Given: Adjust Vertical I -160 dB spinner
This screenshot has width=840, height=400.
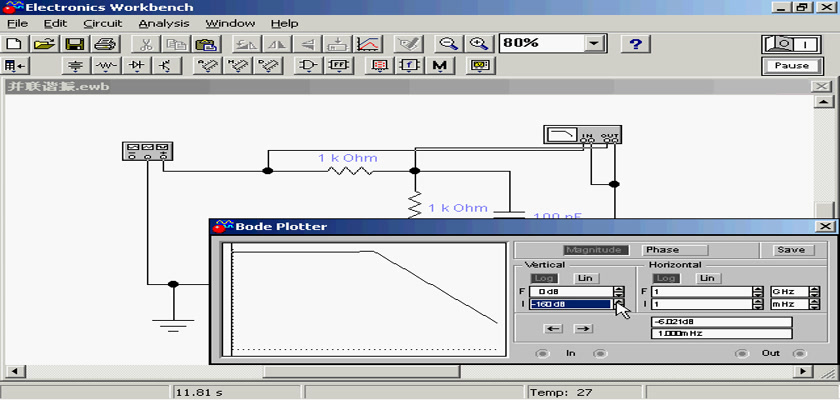Looking at the screenshot, I should pos(619,304).
